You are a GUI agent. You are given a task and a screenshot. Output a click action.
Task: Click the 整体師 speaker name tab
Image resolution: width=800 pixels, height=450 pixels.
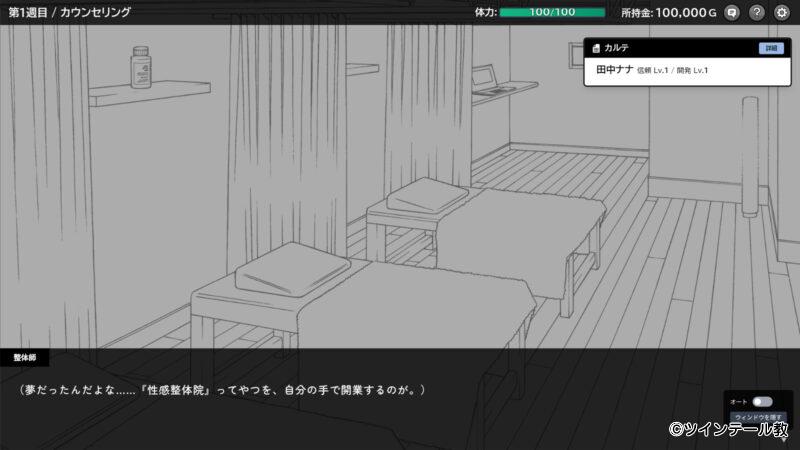(25, 357)
